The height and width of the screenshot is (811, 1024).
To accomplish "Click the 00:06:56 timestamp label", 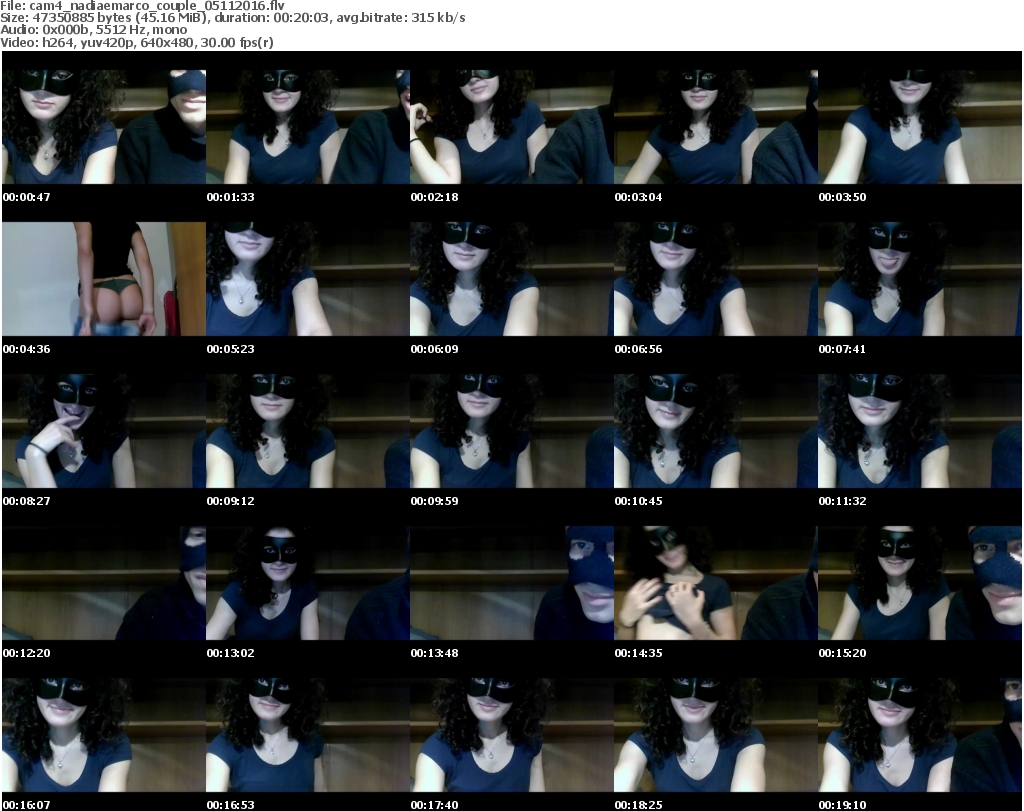I will [x=638, y=349].
